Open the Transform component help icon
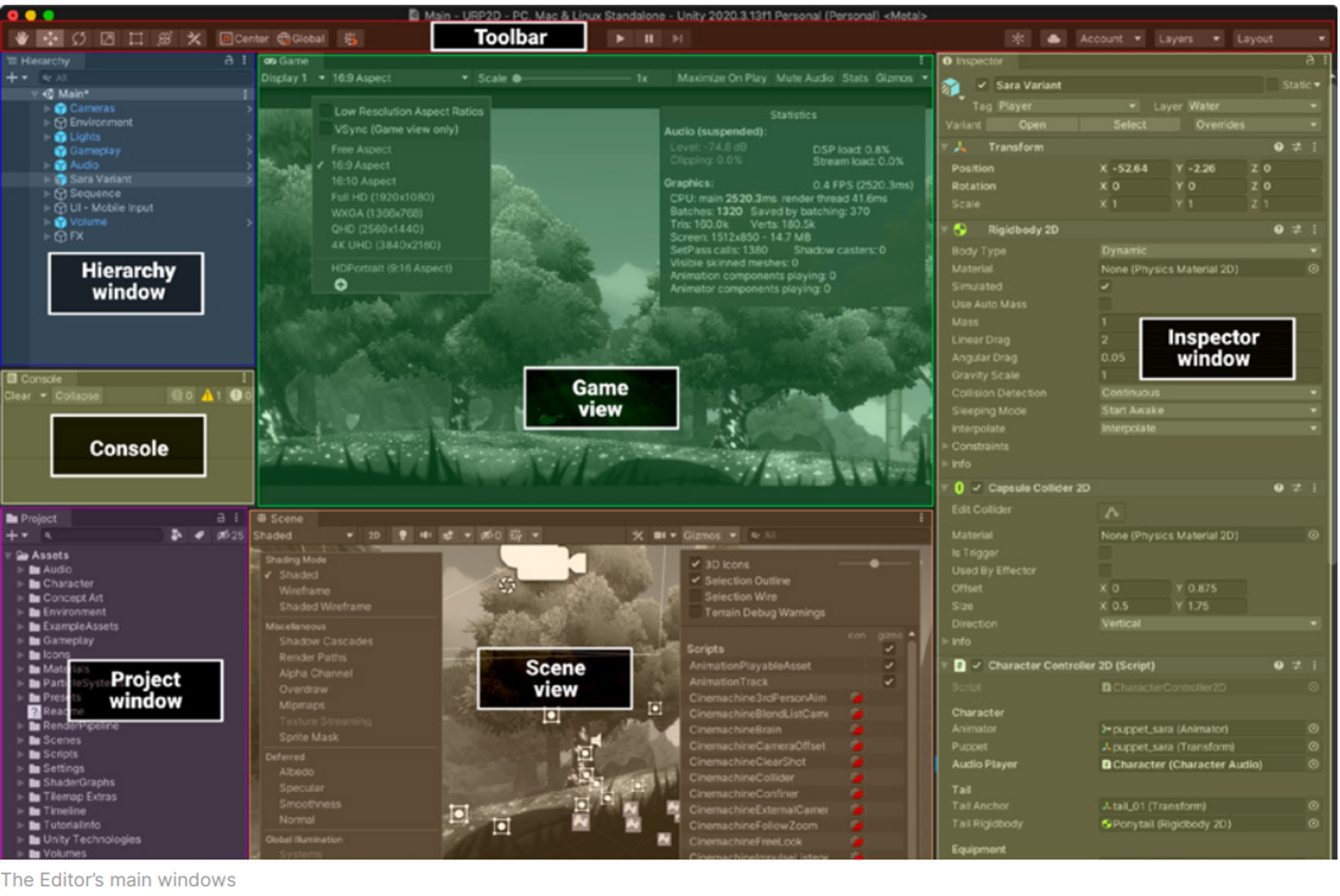 (1278, 147)
